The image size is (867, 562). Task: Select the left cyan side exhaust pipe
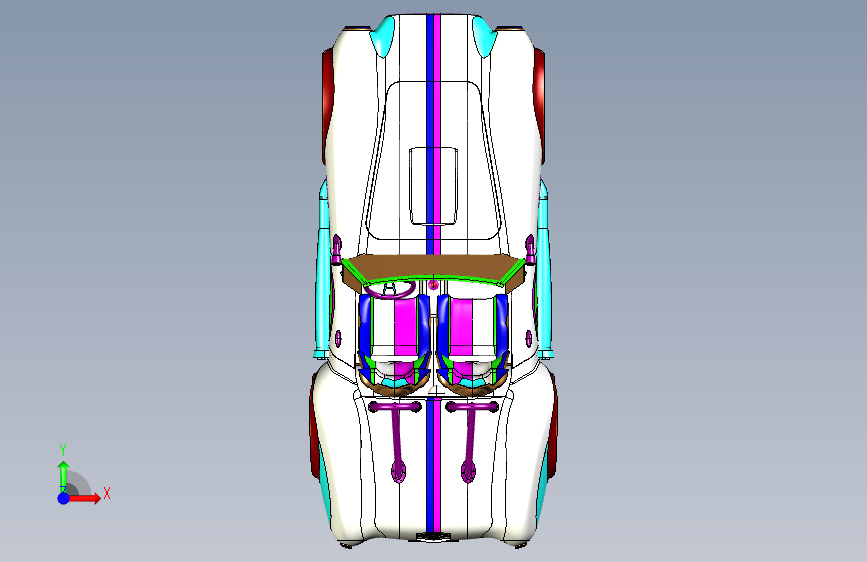[322, 270]
